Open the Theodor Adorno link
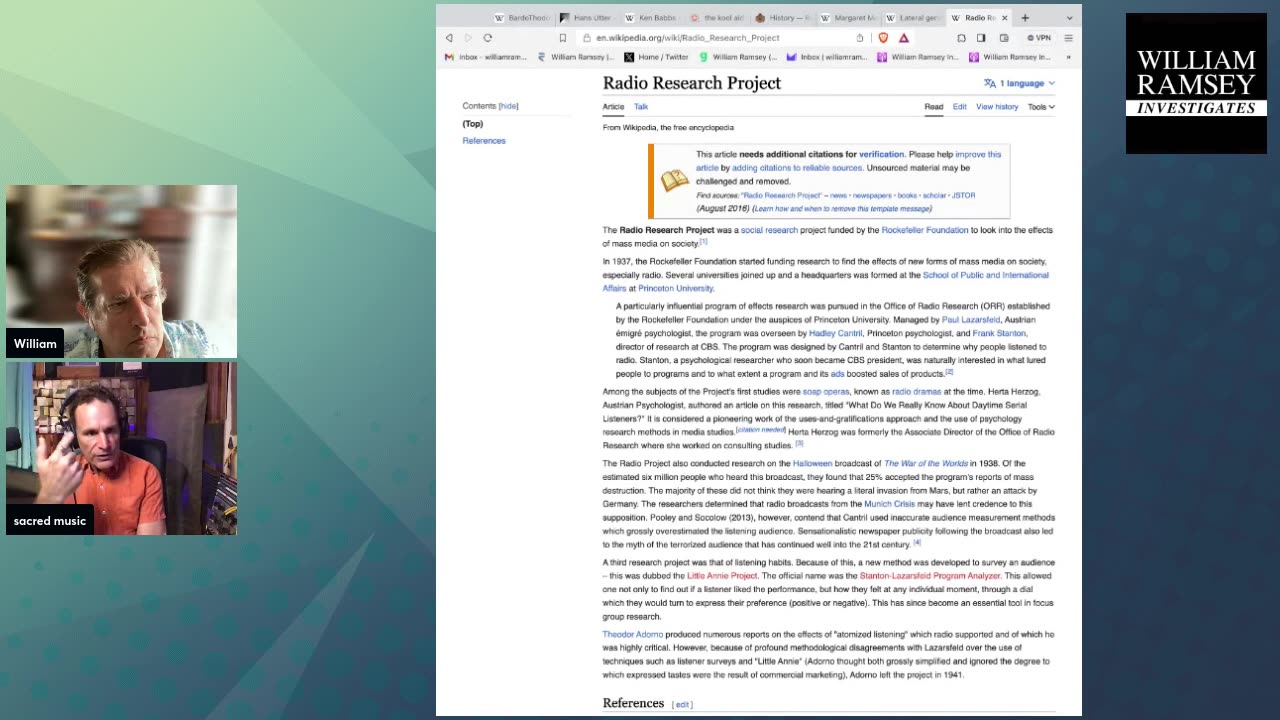Screen dimensions: 1280x720 click(x=633, y=634)
